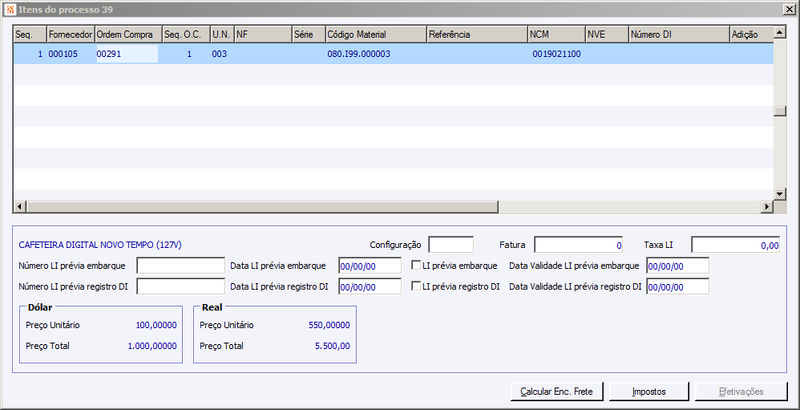800x410 pixels.
Task: Open the Impostos button
Action: tap(649, 392)
